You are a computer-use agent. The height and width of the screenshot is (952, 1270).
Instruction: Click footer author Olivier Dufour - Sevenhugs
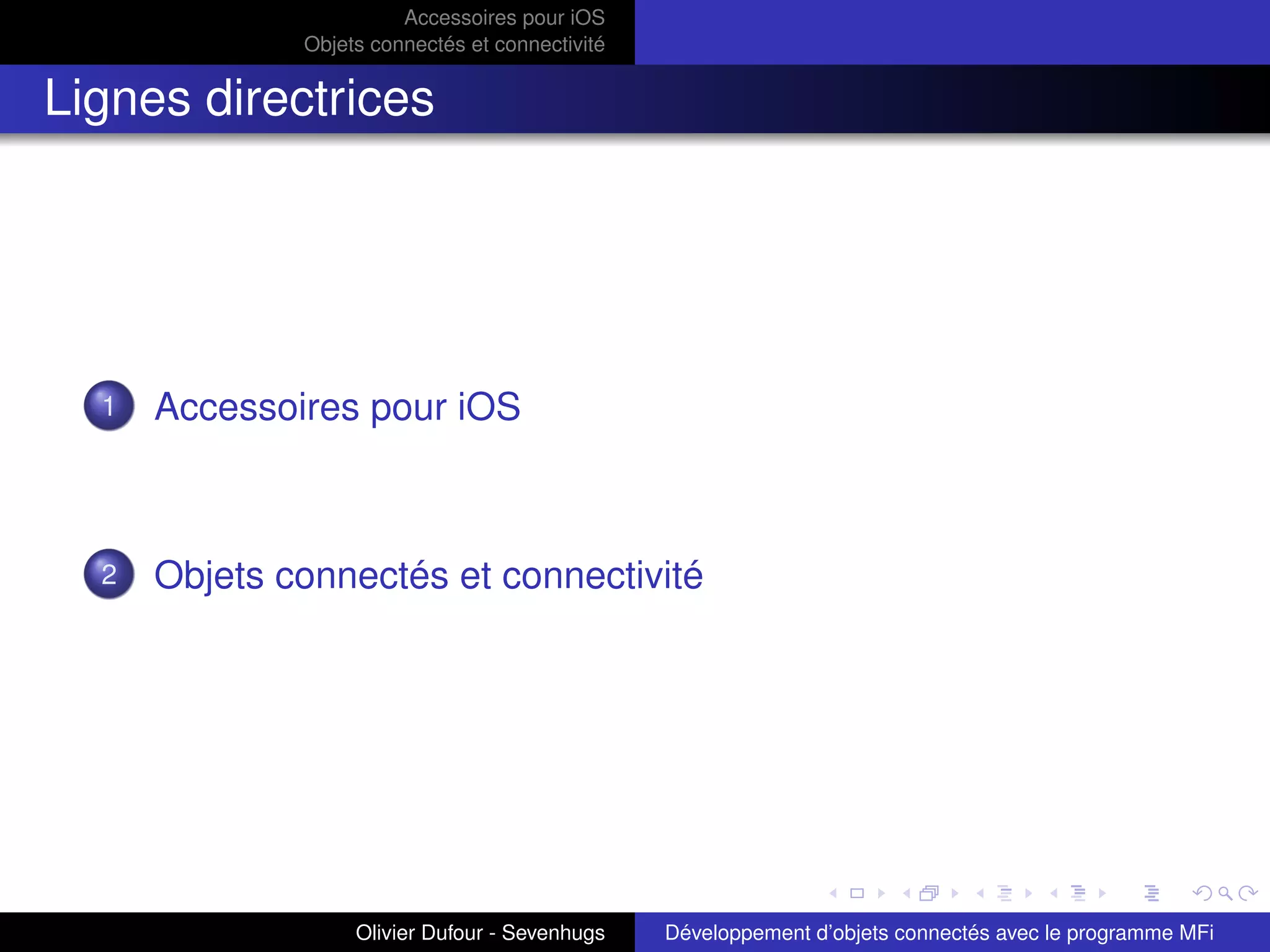(480, 933)
